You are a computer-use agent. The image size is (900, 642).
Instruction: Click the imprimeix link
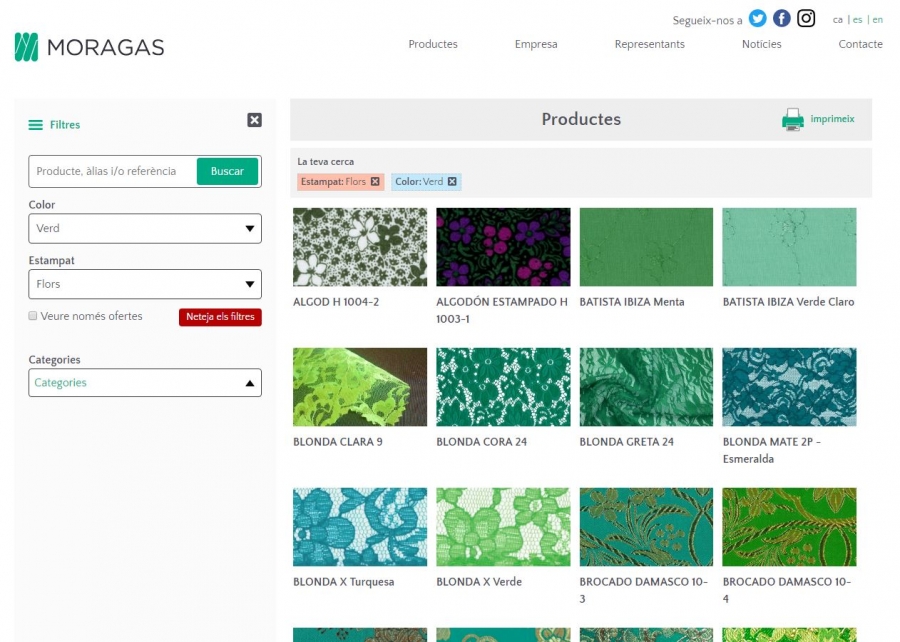pyautogui.click(x=832, y=119)
